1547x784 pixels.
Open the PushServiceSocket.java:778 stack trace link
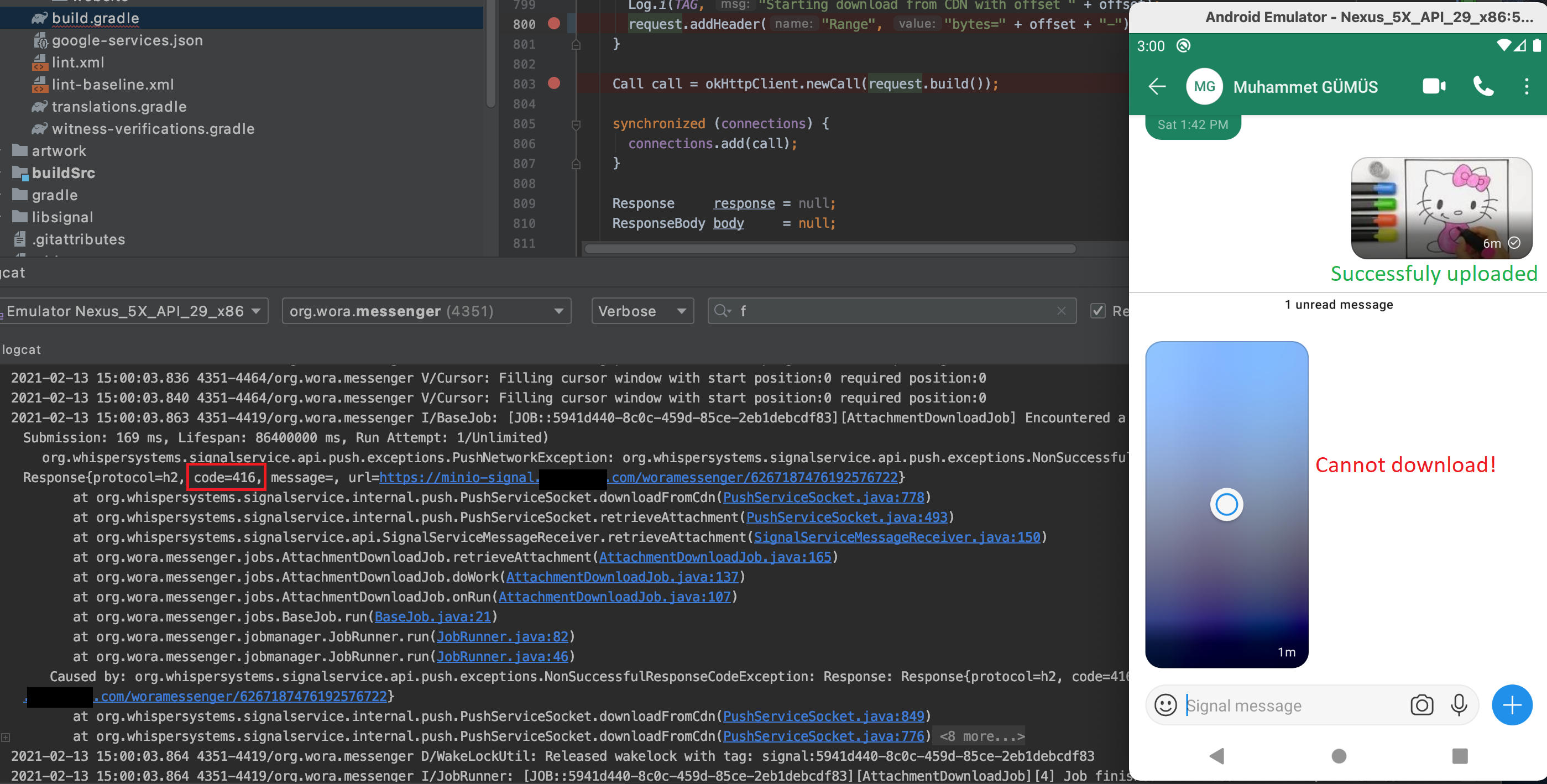(823, 497)
